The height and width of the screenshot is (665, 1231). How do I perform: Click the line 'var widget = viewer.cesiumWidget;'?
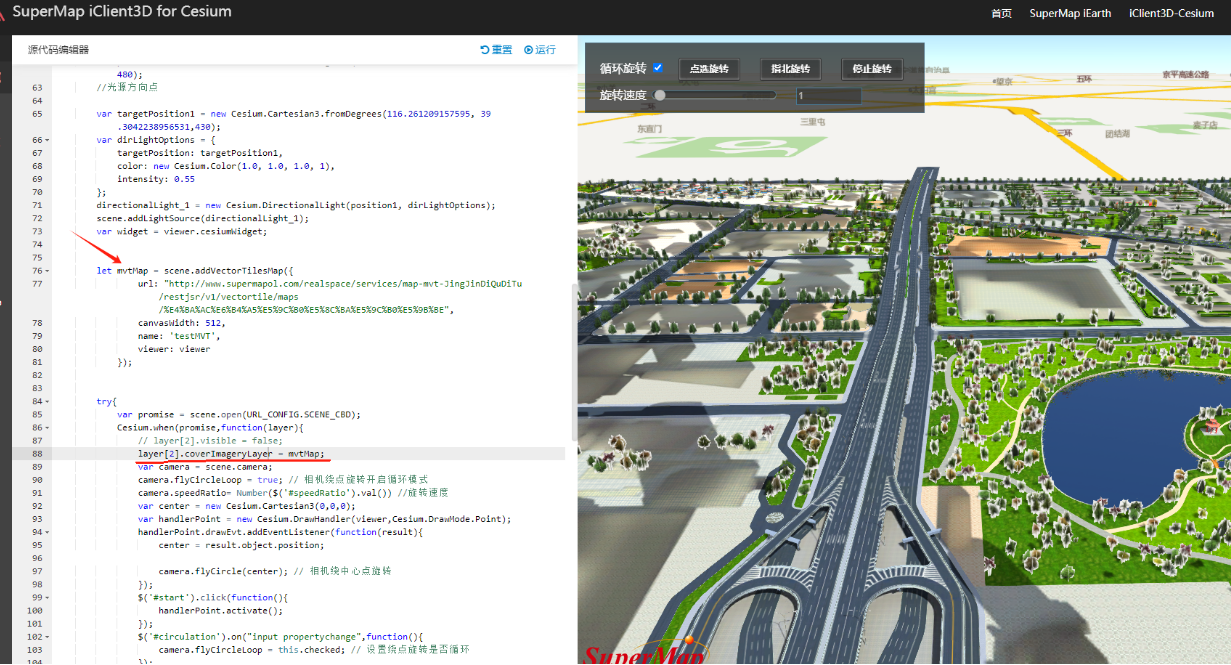click(x=182, y=231)
